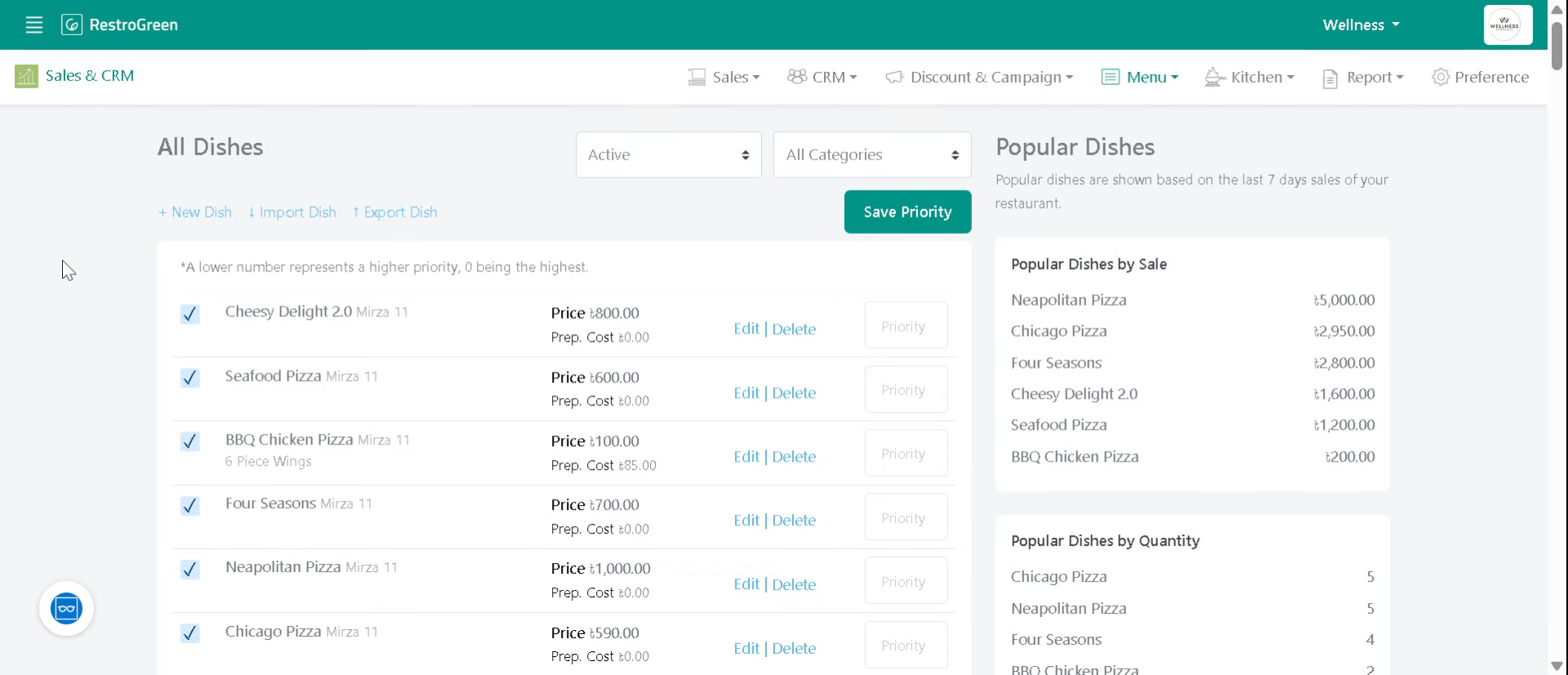Open the All Categories dropdown
Viewport: 1568px width, 675px height.
pyautogui.click(x=872, y=154)
